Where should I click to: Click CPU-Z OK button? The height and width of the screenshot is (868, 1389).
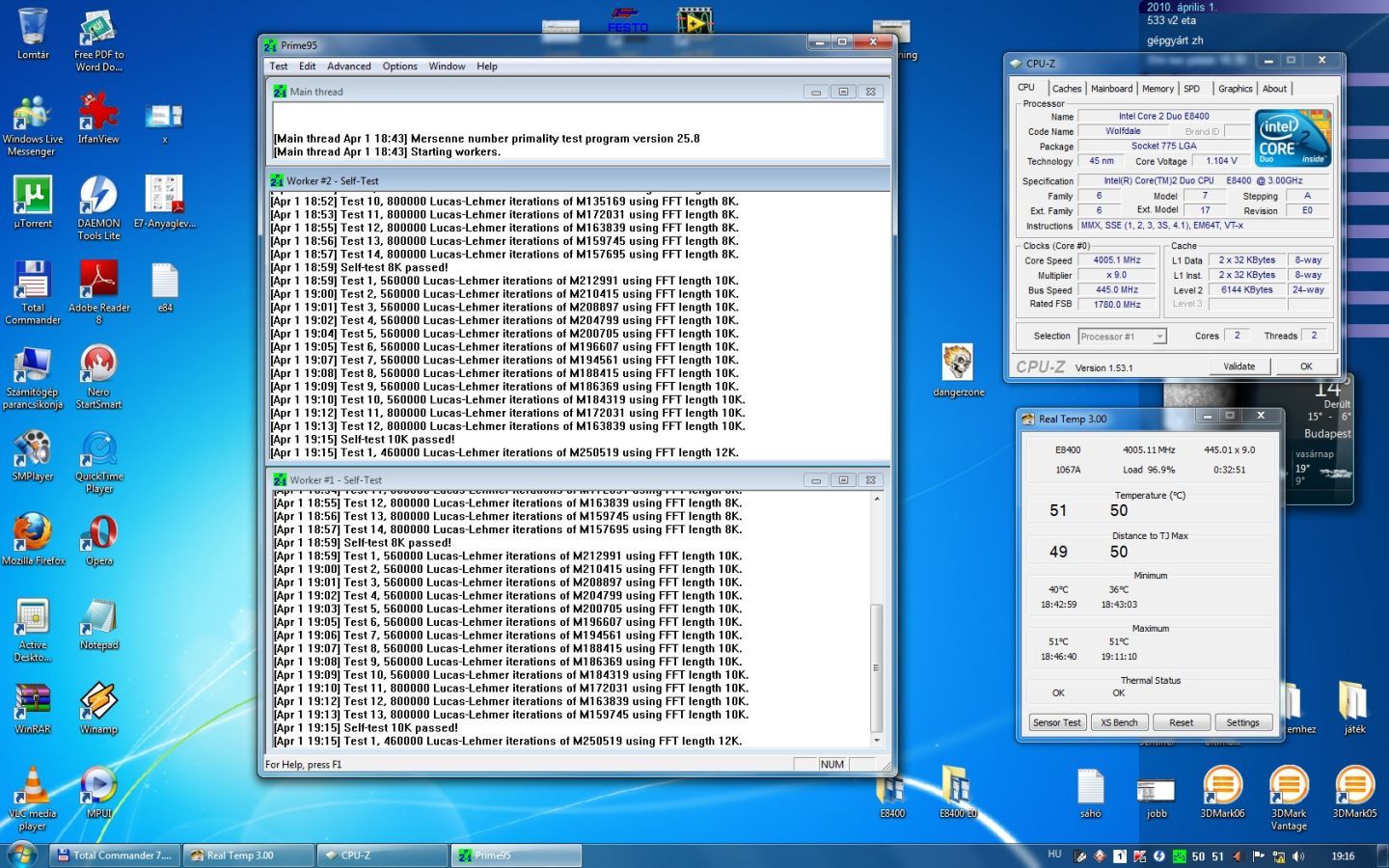click(1306, 366)
